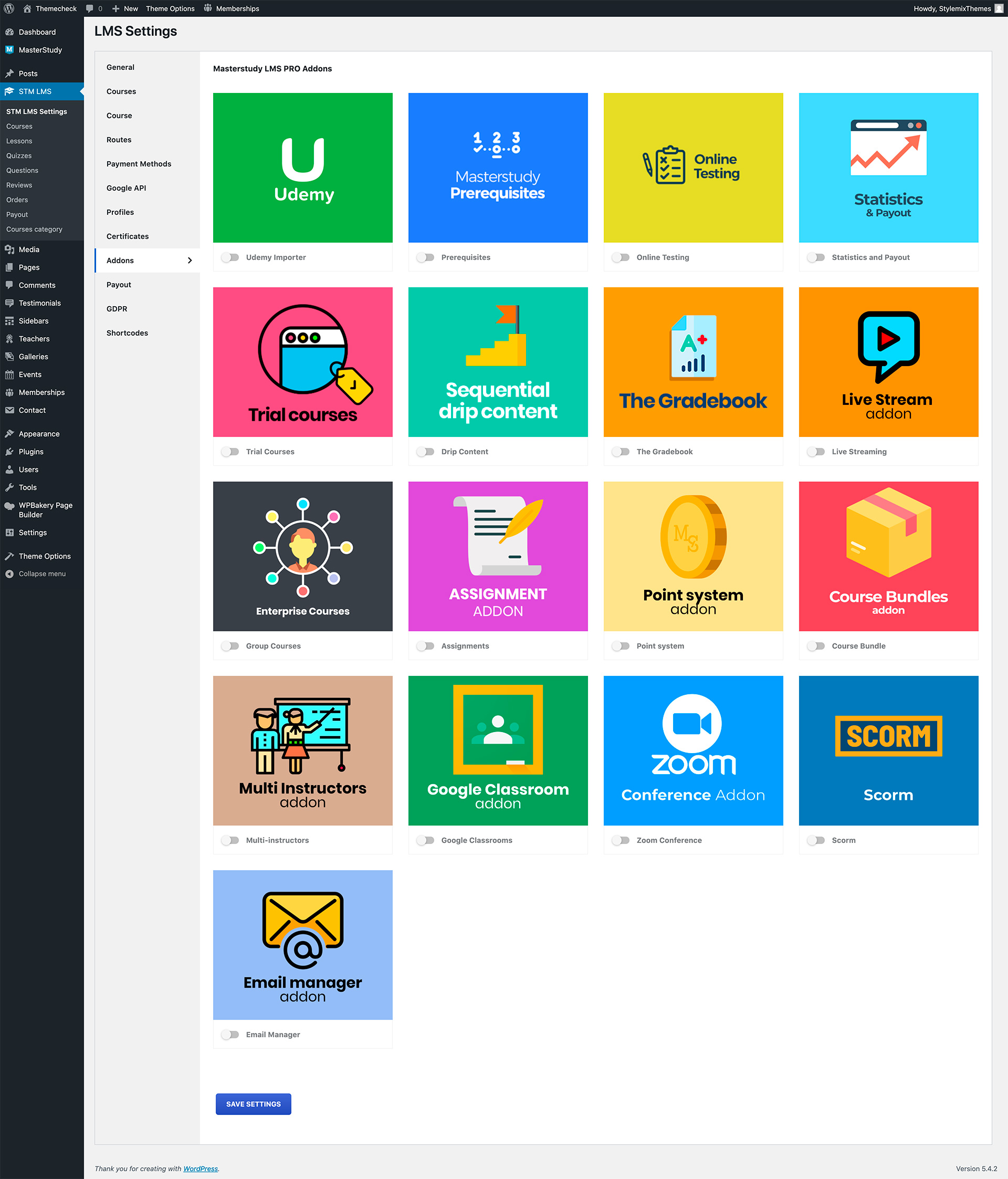Viewport: 1008px width, 1179px height.
Task: Click the user avatar in top-right corner
Action: (x=999, y=8)
